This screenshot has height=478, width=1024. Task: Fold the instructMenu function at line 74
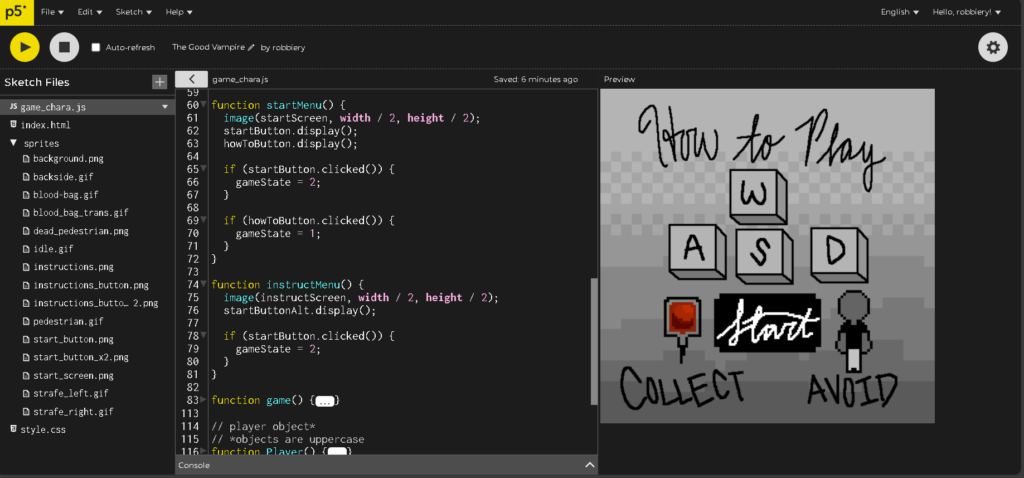[x=203, y=284]
